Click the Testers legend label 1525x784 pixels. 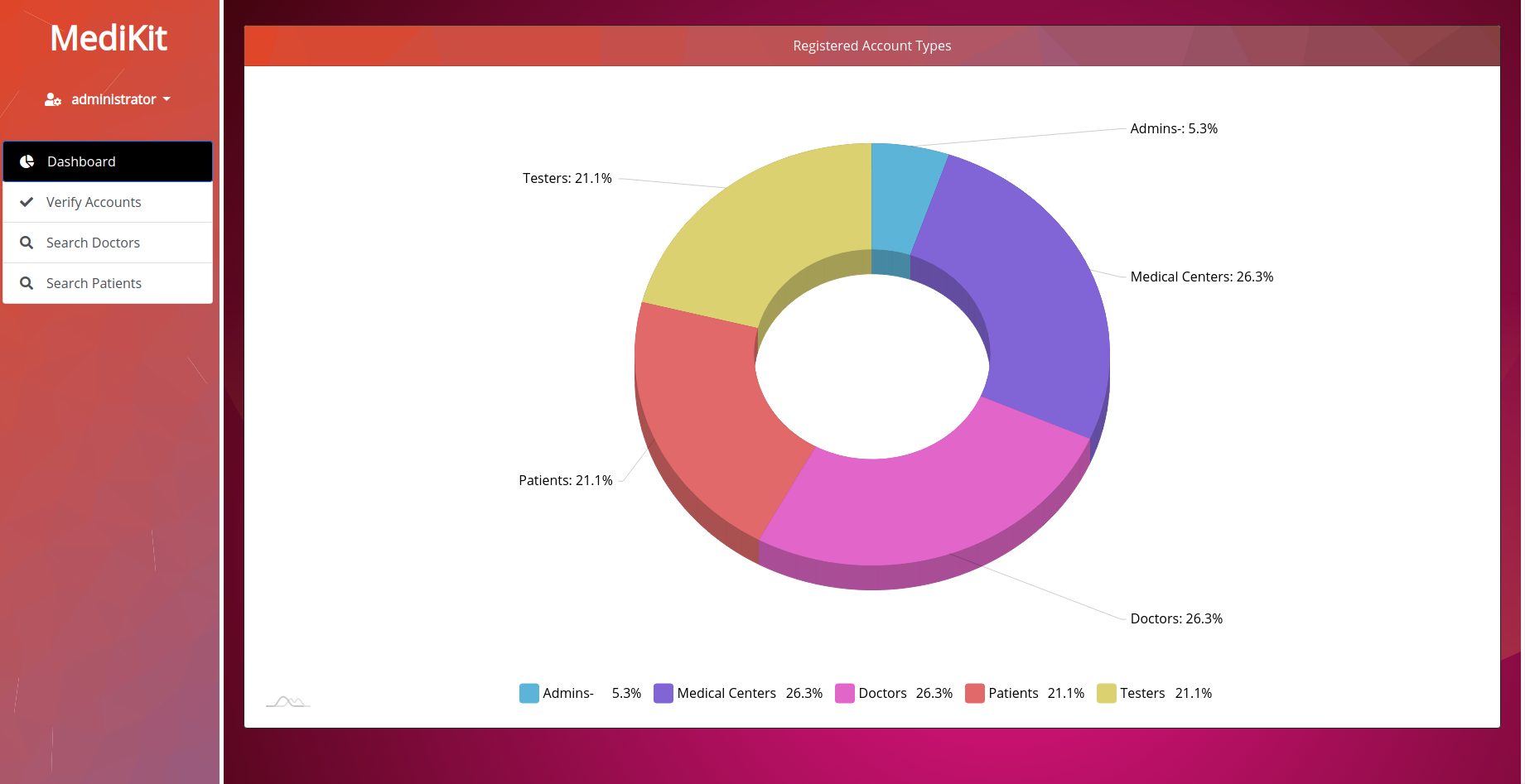[1142, 693]
